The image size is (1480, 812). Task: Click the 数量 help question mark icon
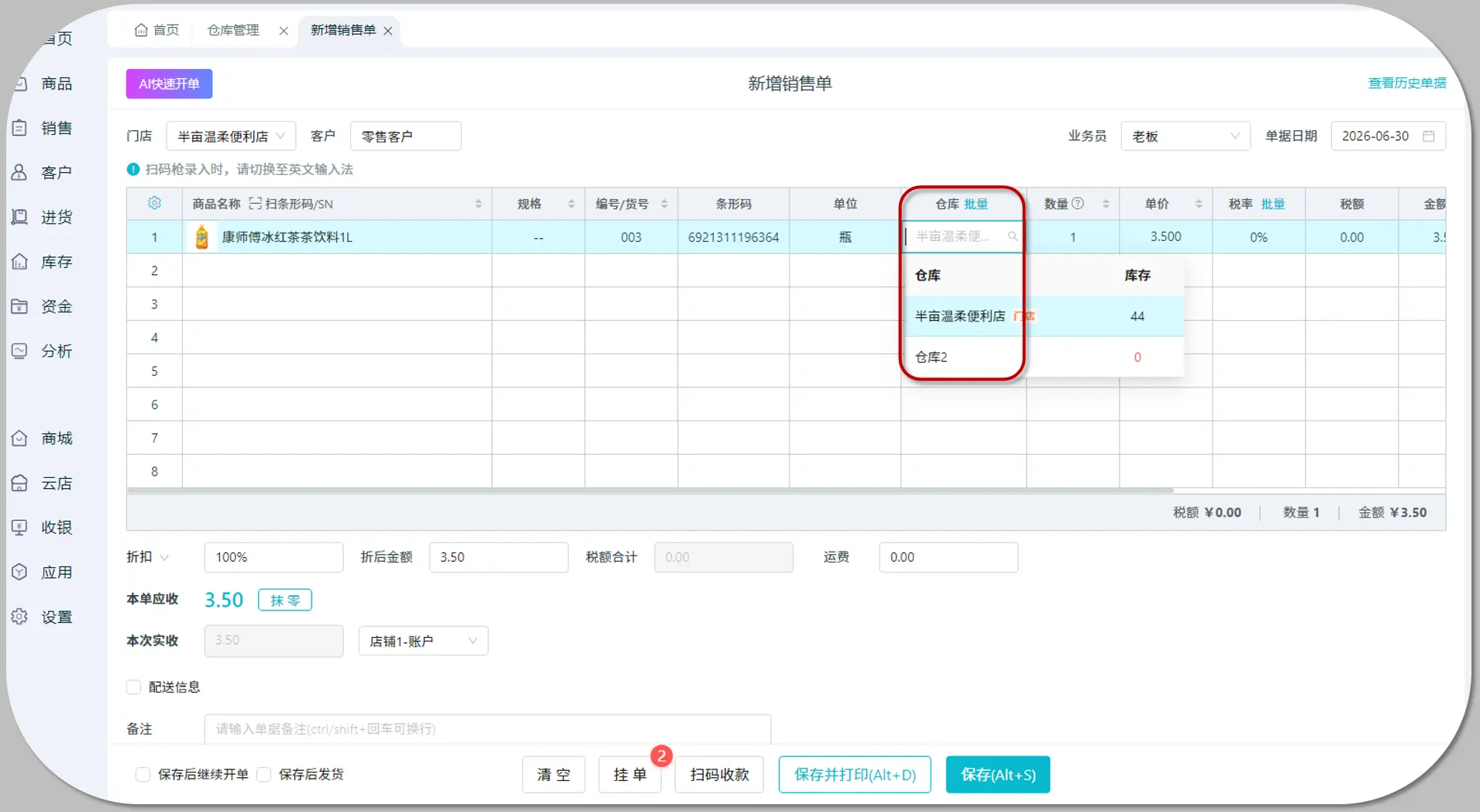[1078, 203]
